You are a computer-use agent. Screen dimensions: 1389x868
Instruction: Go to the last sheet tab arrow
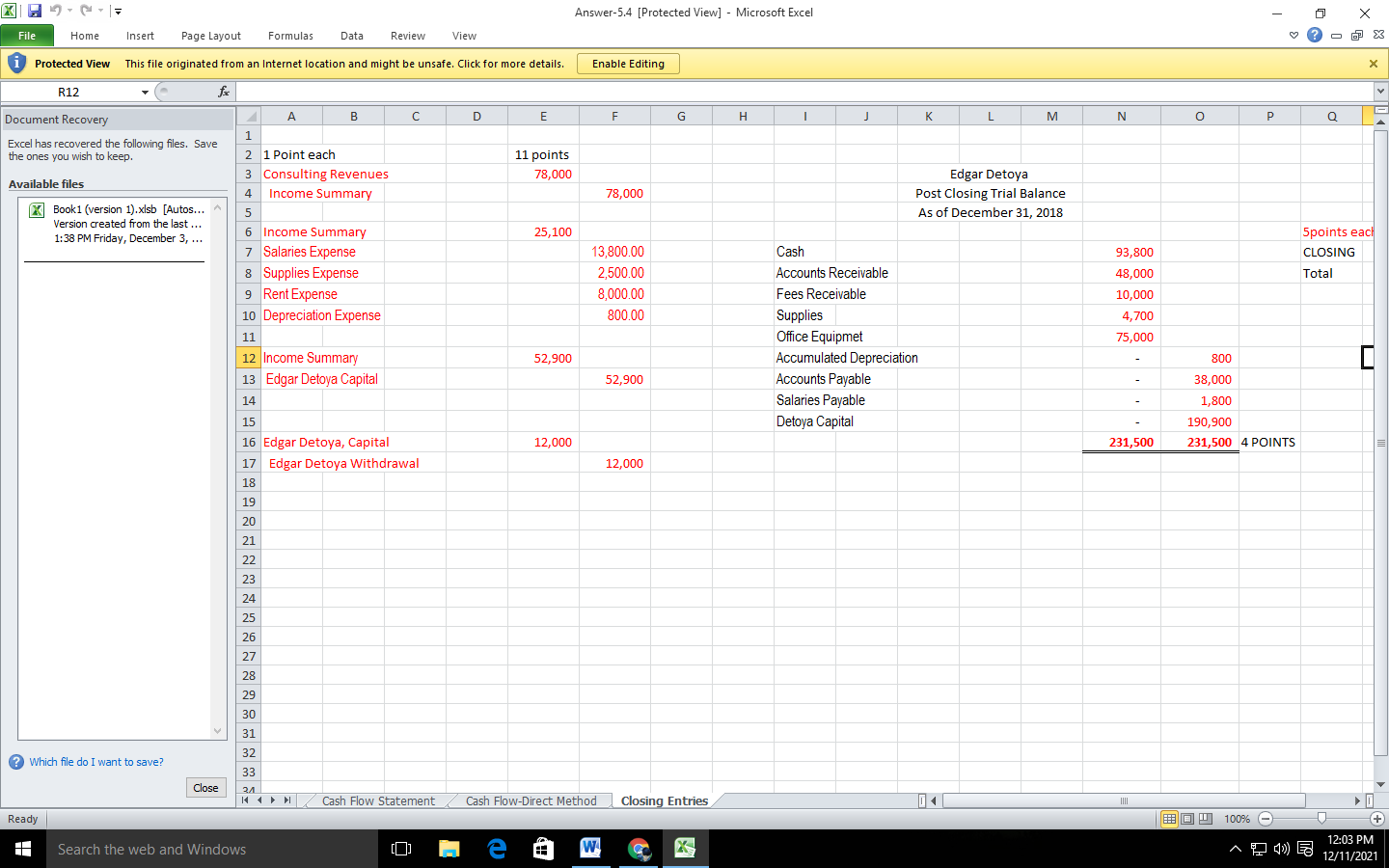pos(287,800)
